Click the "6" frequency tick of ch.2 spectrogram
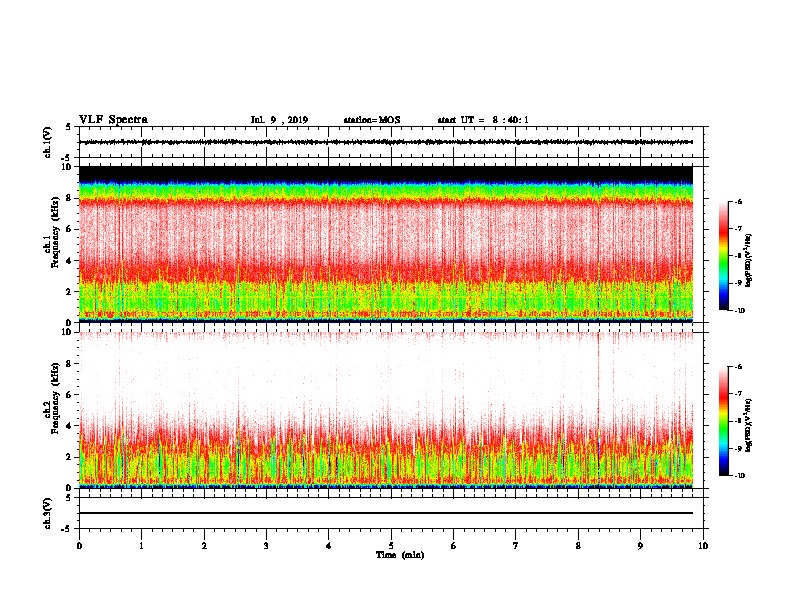Screen dimensions: 792x612 (70, 394)
